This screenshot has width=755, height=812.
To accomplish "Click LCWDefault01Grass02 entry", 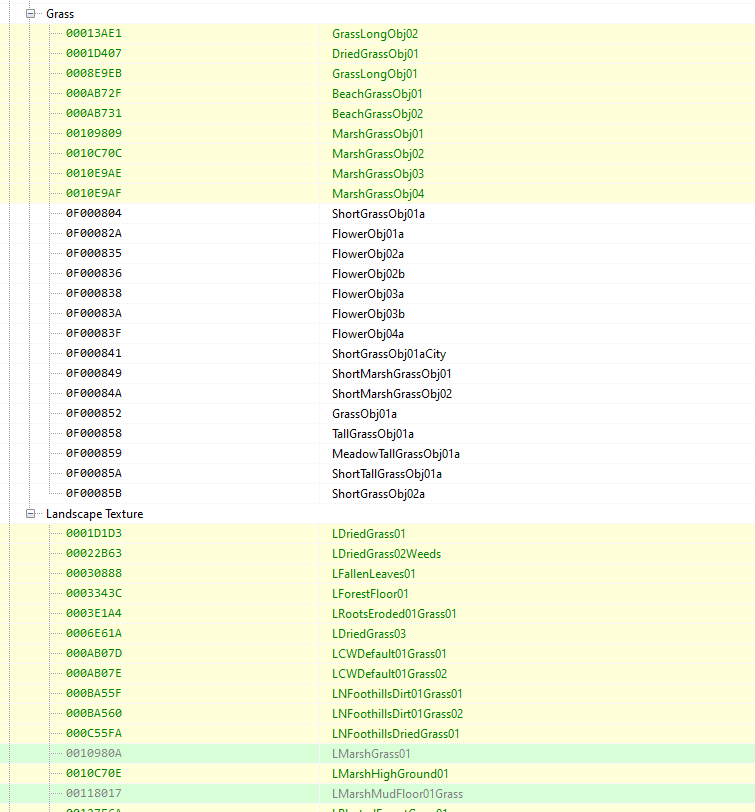I will pos(389,674).
